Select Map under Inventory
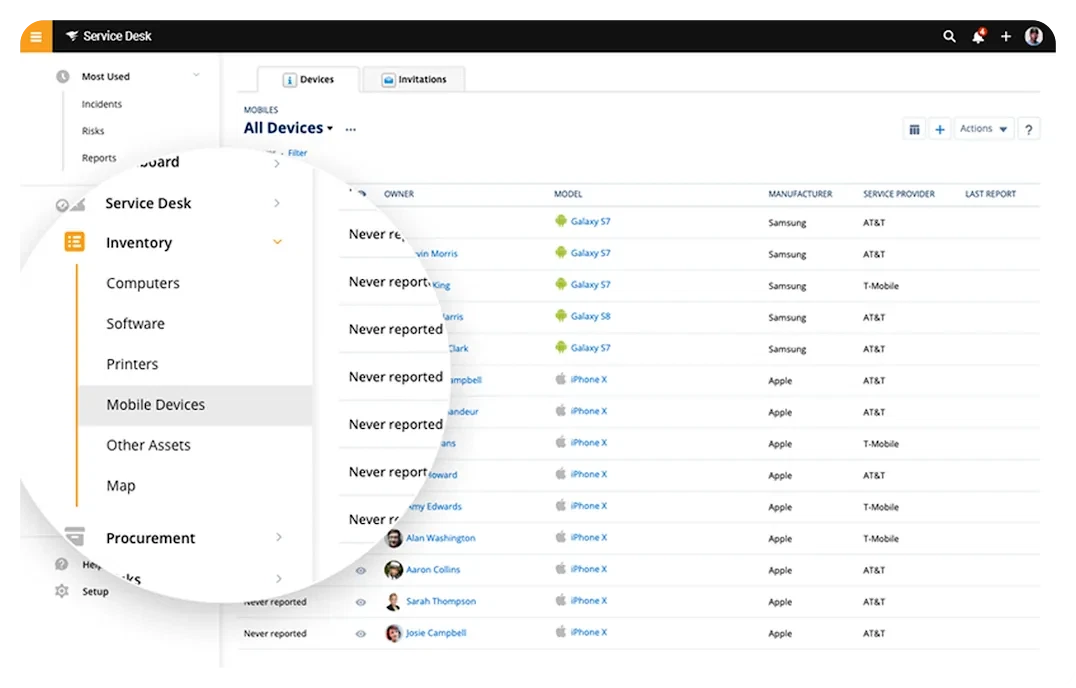The width and height of the screenshot is (1076, 688). [x=121, y=486]
